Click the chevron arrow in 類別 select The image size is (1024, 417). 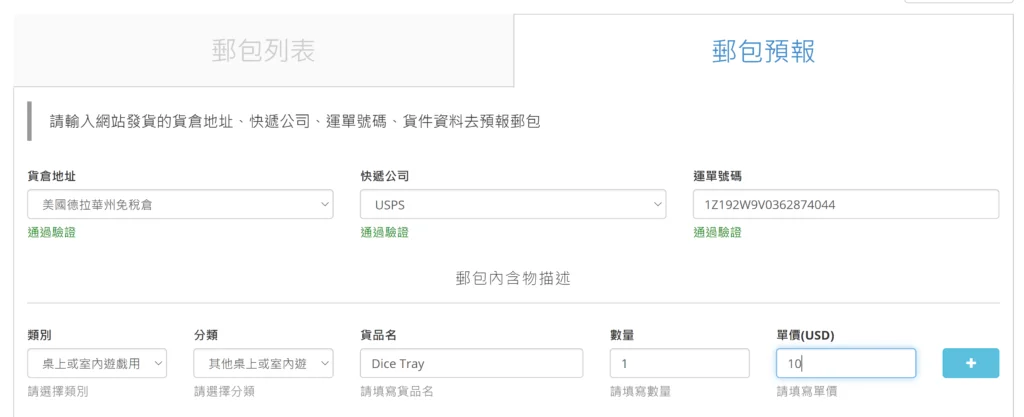[158, 363]
